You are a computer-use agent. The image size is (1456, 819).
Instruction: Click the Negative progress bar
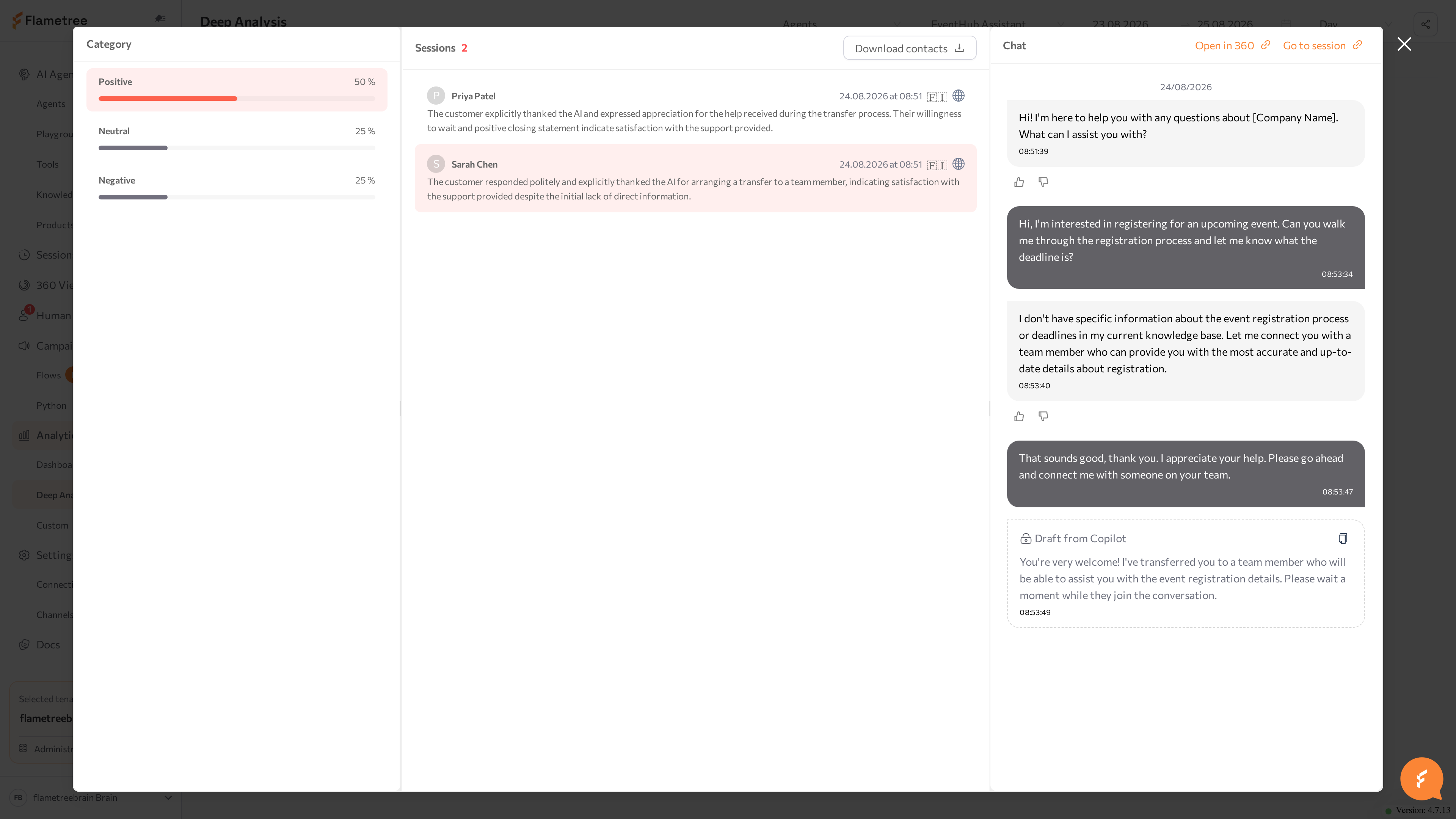point(236,197)
